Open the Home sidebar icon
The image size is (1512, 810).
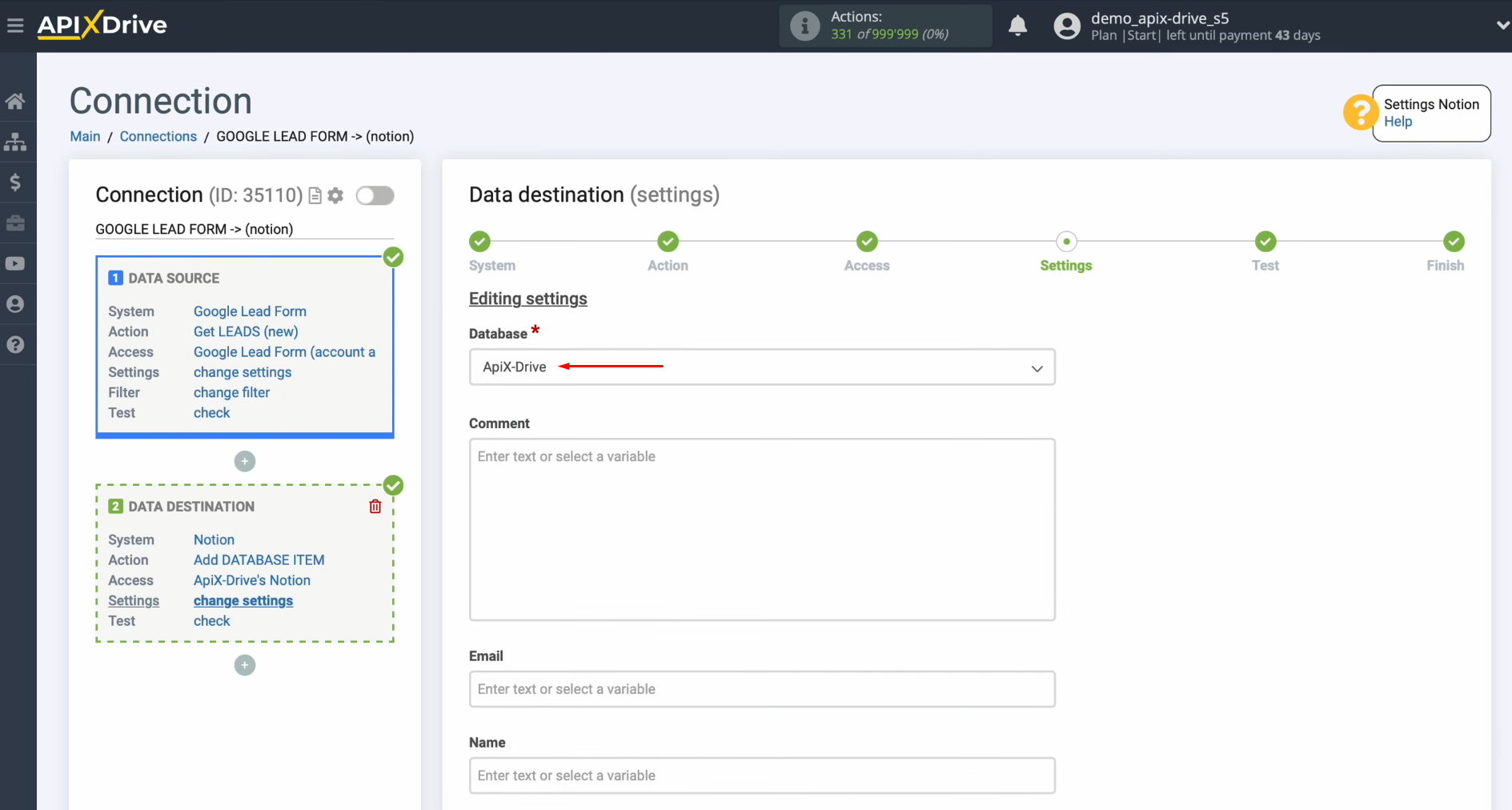point(16,101)
